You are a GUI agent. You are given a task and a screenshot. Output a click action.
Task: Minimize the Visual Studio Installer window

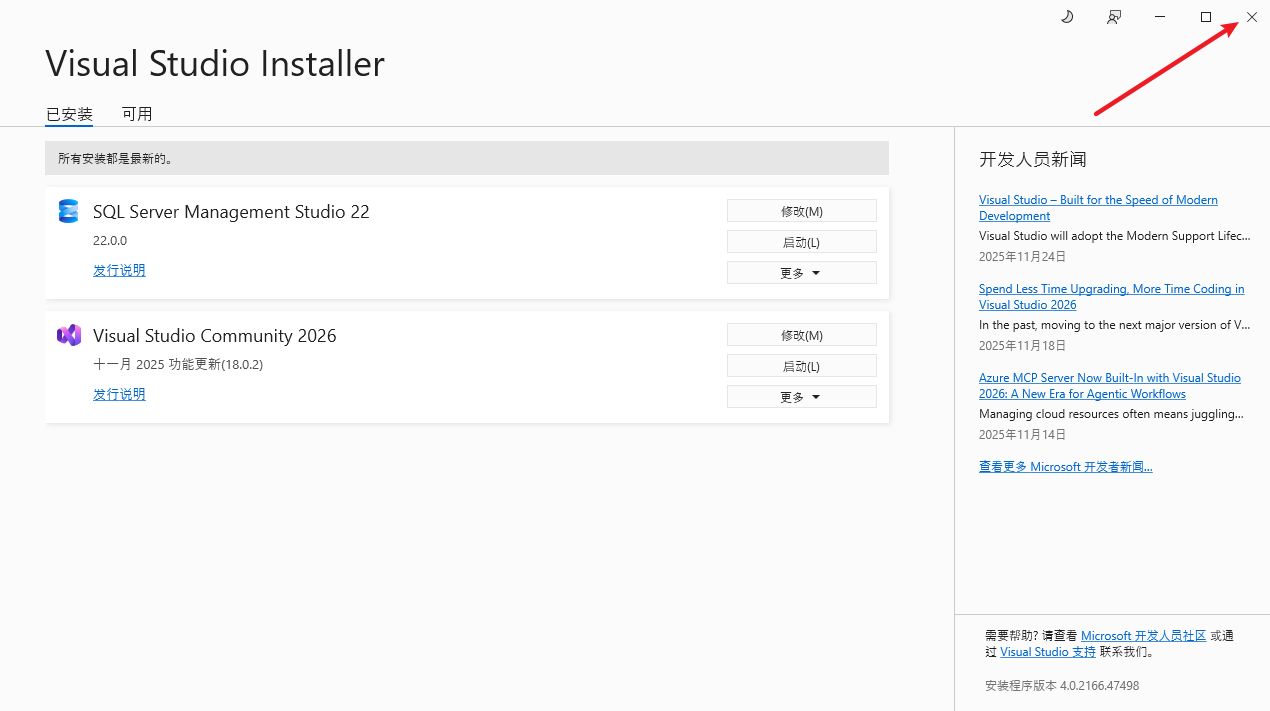point(1160,17)
